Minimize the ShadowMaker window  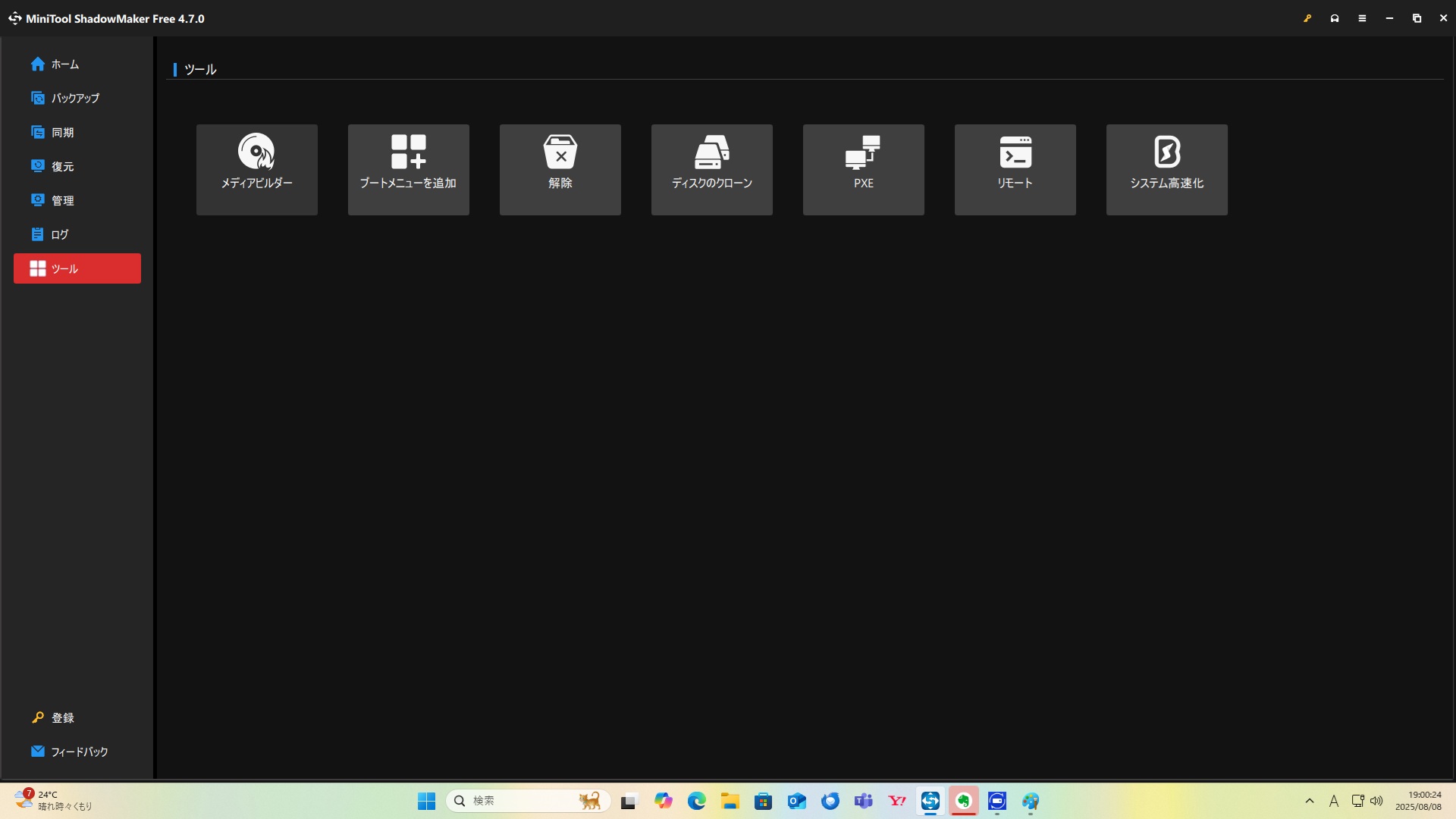pos(1389,18)
